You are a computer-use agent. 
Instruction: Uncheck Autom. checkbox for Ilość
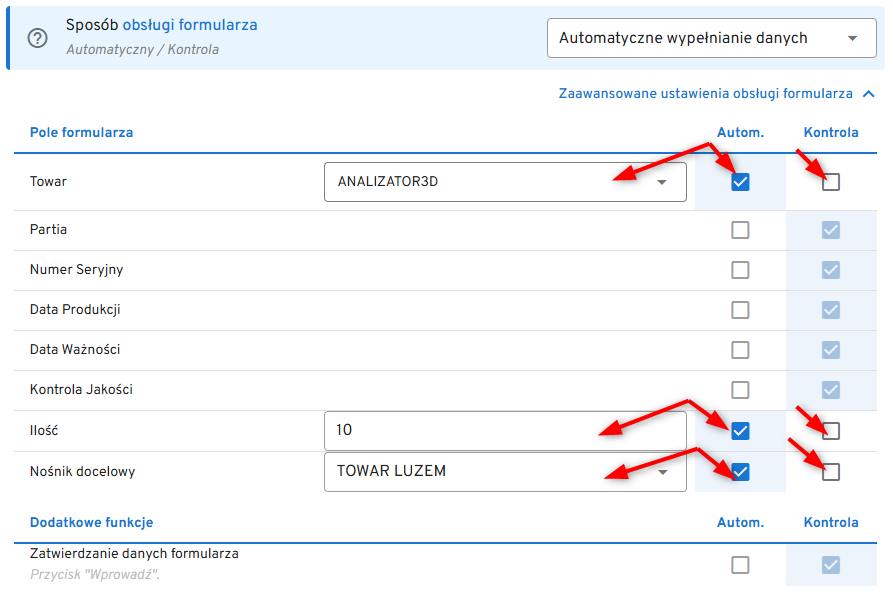click(740, 431)
